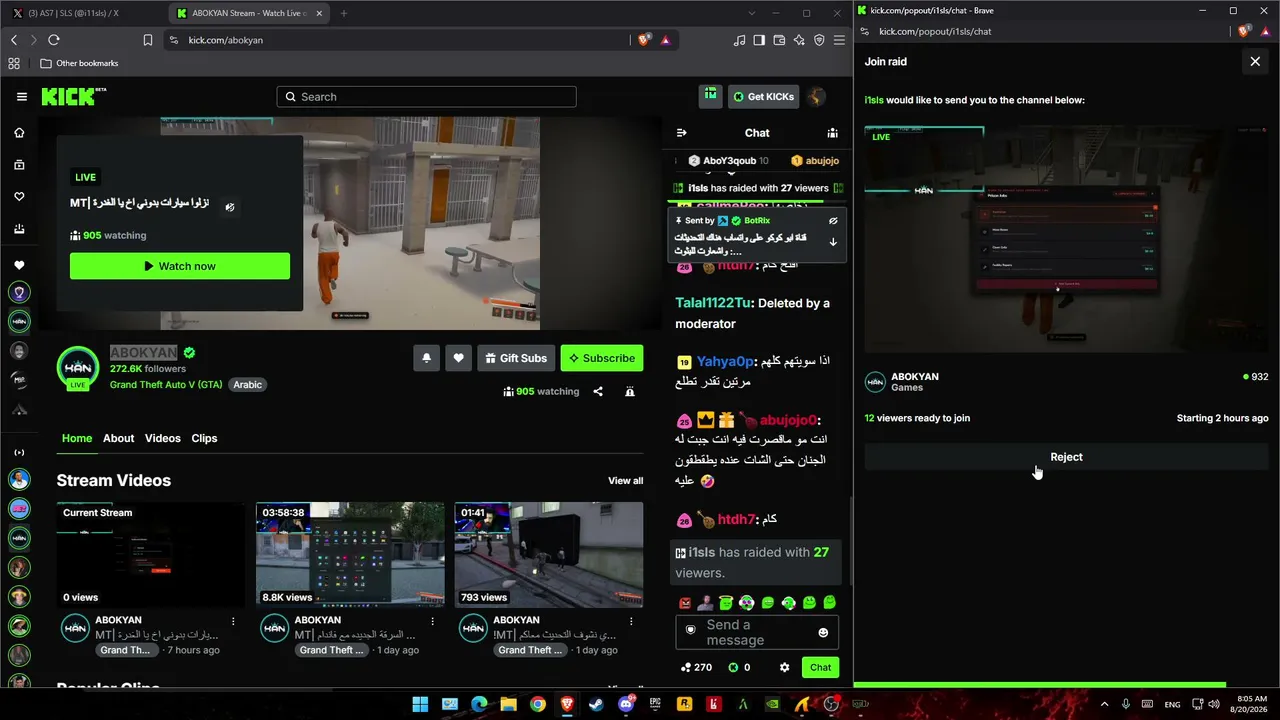
Task: Open options menu for 03:58:38 video
Action: [433, 621]
